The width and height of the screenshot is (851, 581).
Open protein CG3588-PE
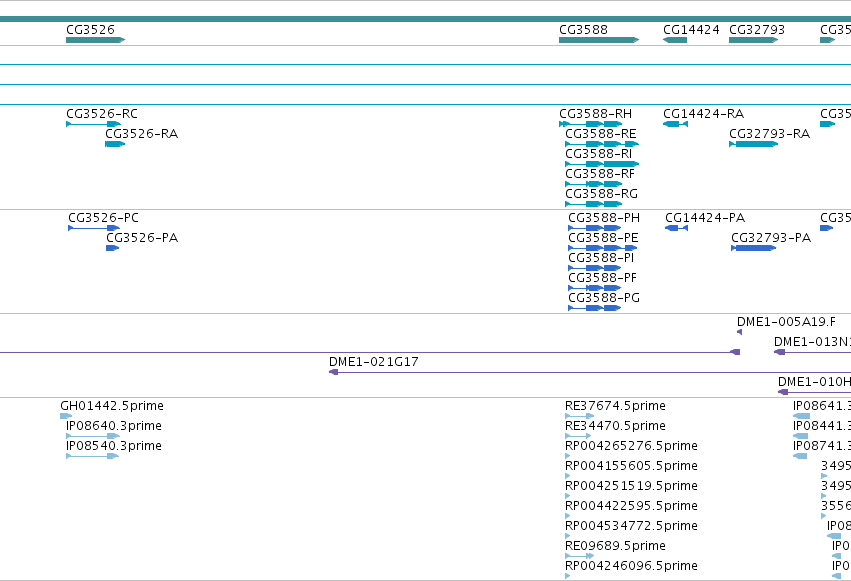[604, 238]
